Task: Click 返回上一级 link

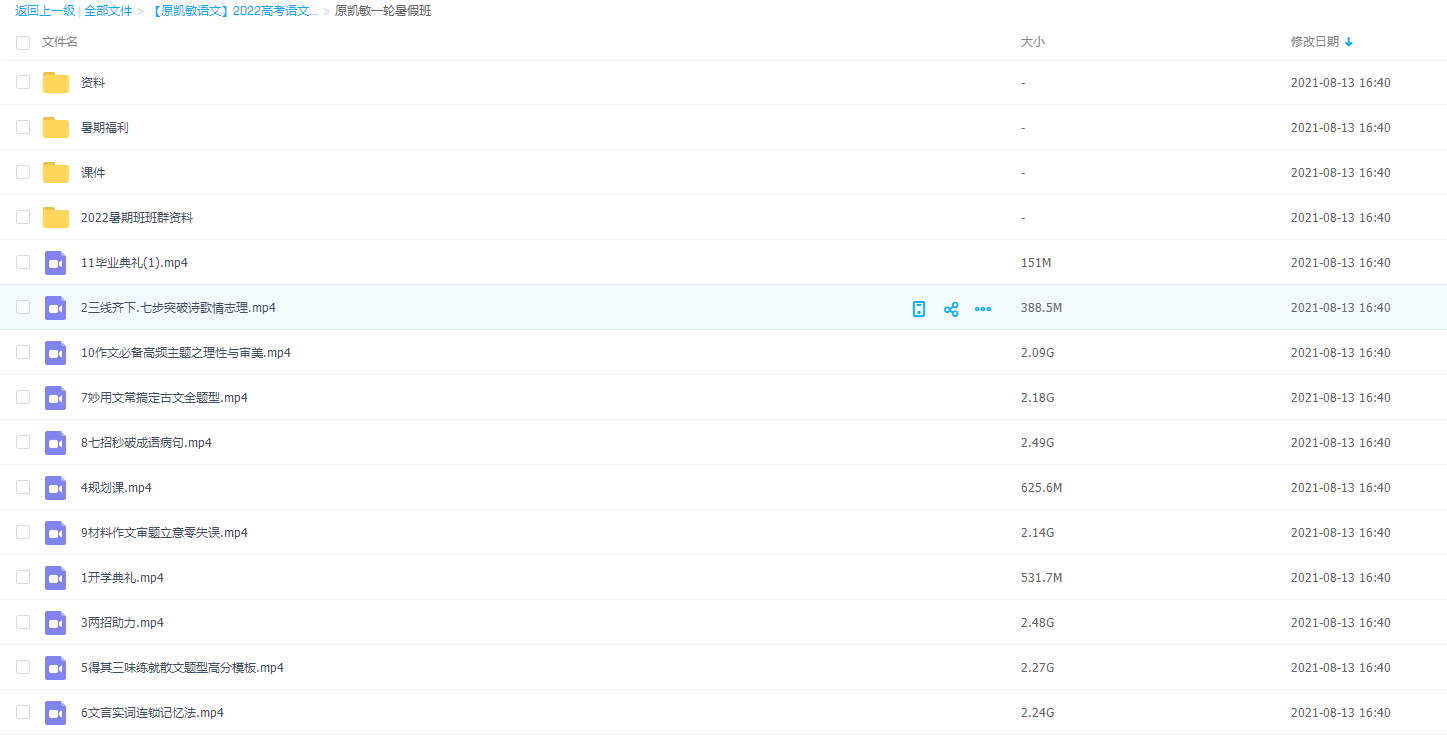Action: click(x=44, y=11)
